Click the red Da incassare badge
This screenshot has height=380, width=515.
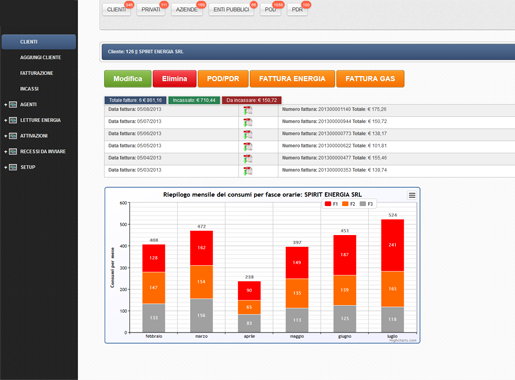click(x=252, y=100)
